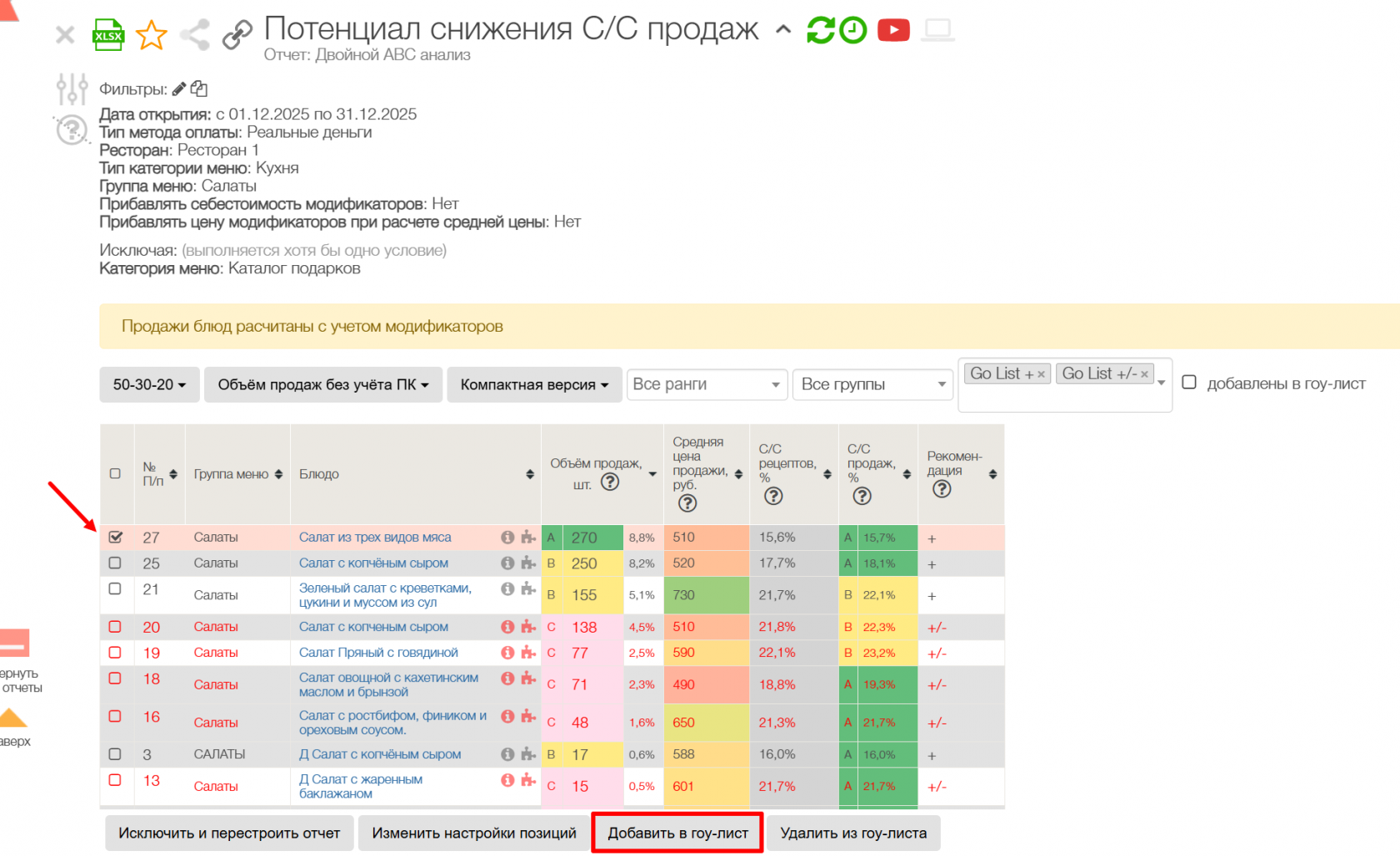Open green clock schedule icon
The image size is (1400, 856).
pyautogui.click(x=852, y=31)
